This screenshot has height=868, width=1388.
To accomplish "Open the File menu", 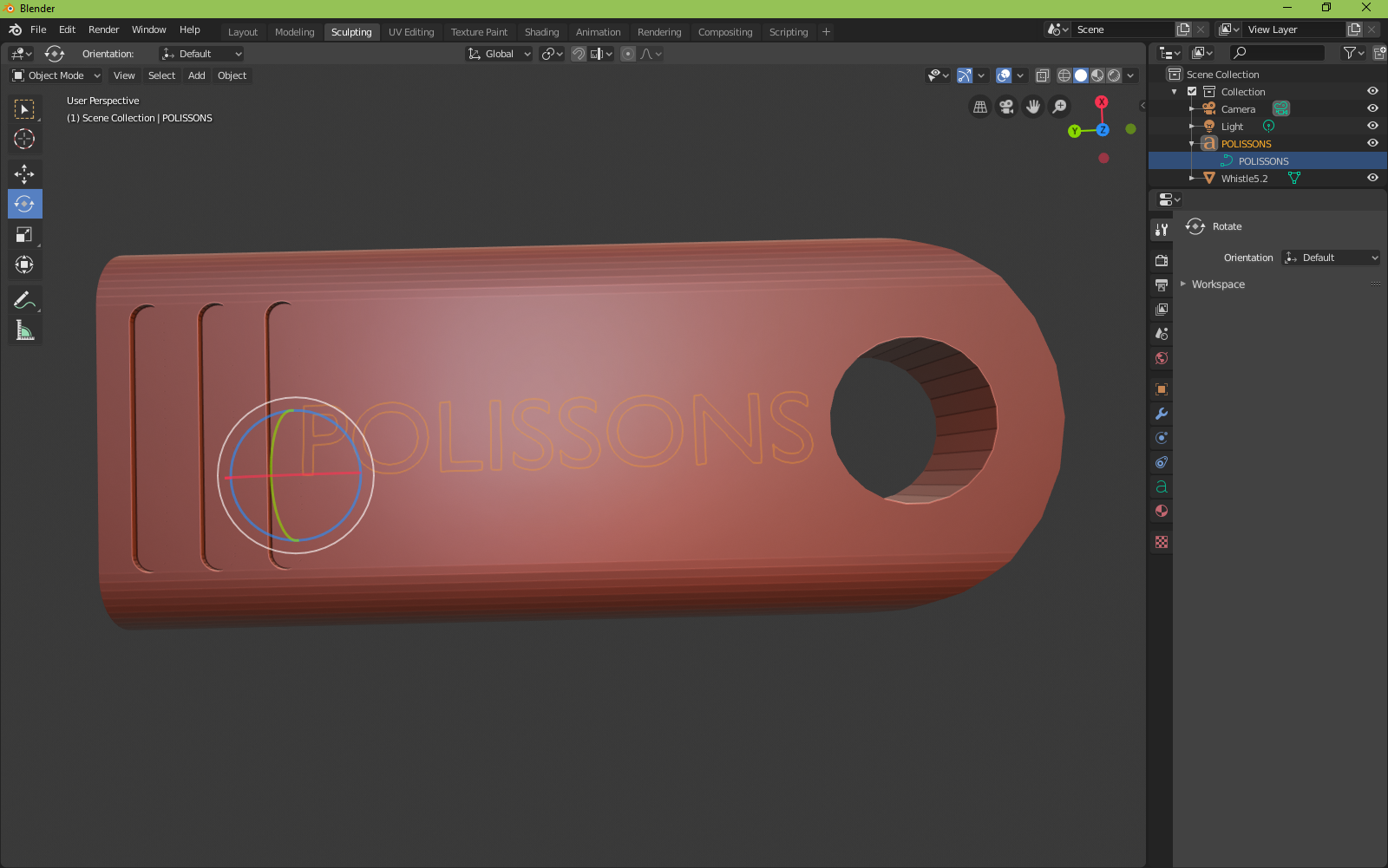I will pos(38,29).
